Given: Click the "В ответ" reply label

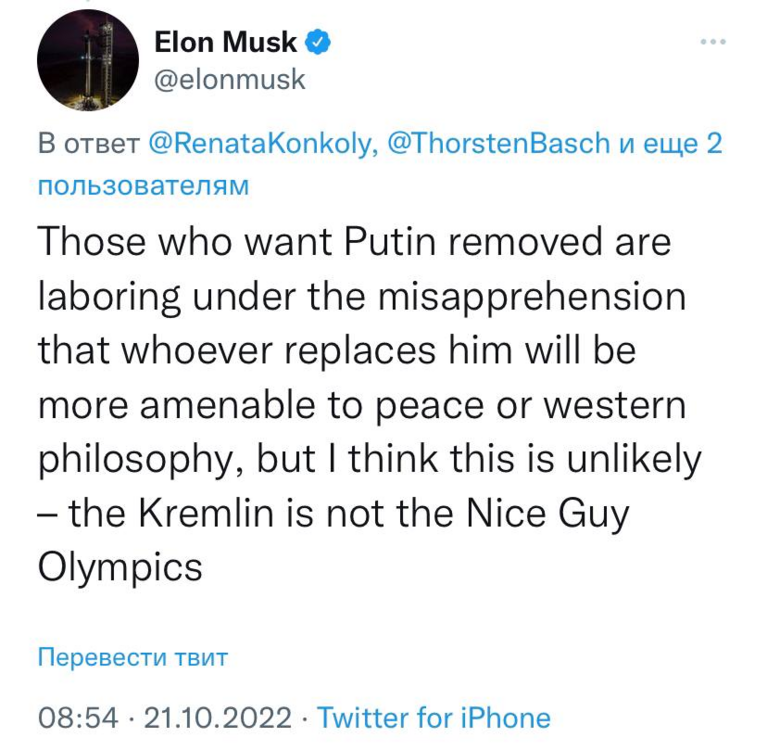Looking at the screenshot, I should pyautogui.click(x=86, y=143).
